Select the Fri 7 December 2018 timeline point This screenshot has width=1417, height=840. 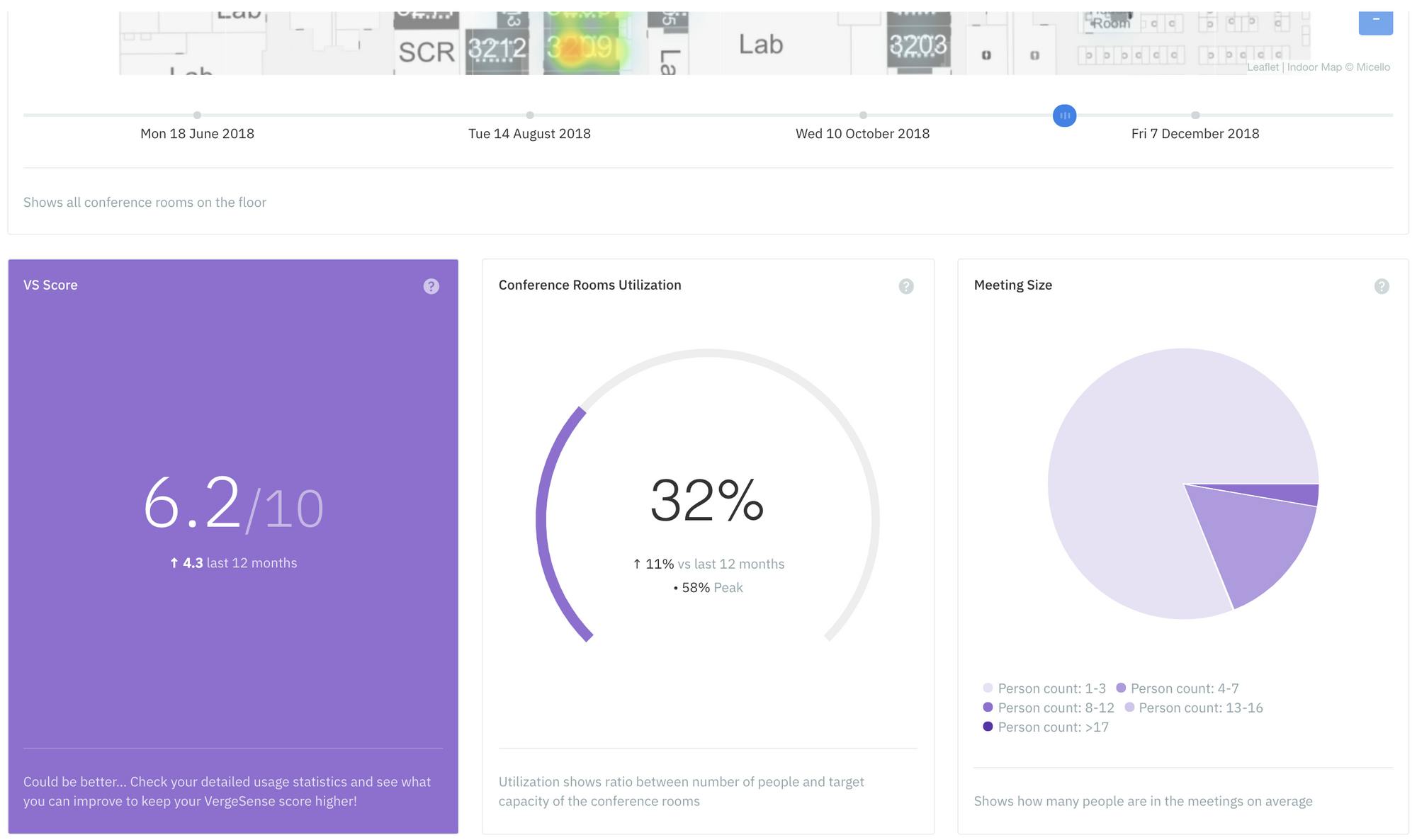(x=1195, y=115)
